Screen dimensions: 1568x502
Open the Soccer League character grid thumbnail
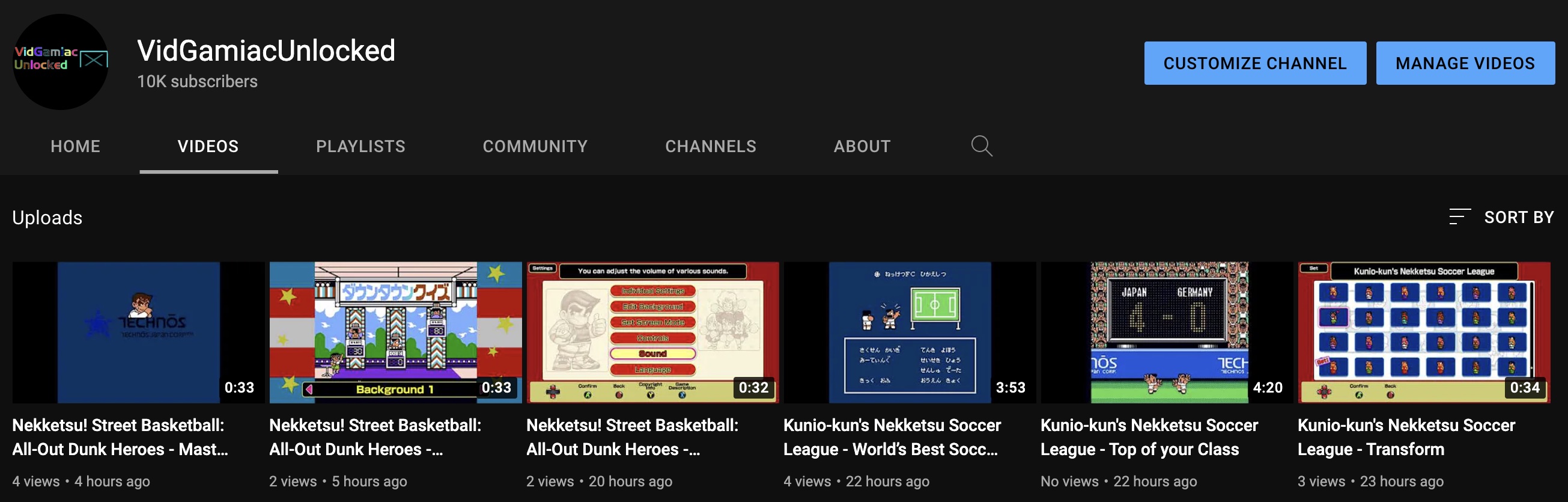click(1424, 332)
